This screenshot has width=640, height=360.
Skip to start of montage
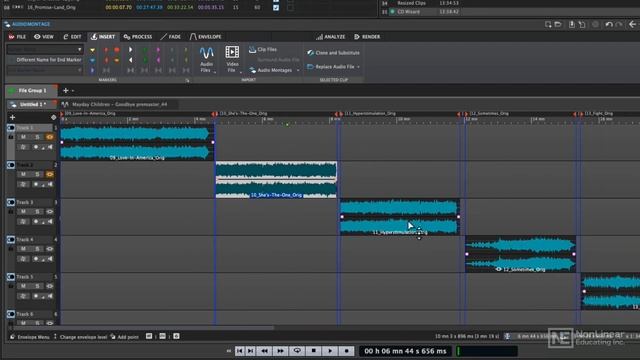[x=240, y=351]
